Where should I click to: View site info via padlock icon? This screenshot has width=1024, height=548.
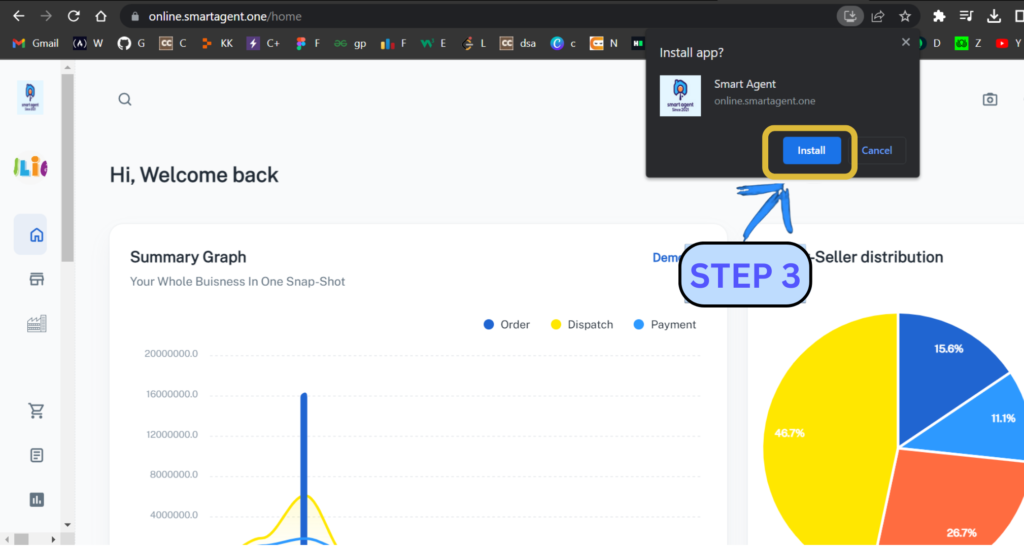click(135, 16)
